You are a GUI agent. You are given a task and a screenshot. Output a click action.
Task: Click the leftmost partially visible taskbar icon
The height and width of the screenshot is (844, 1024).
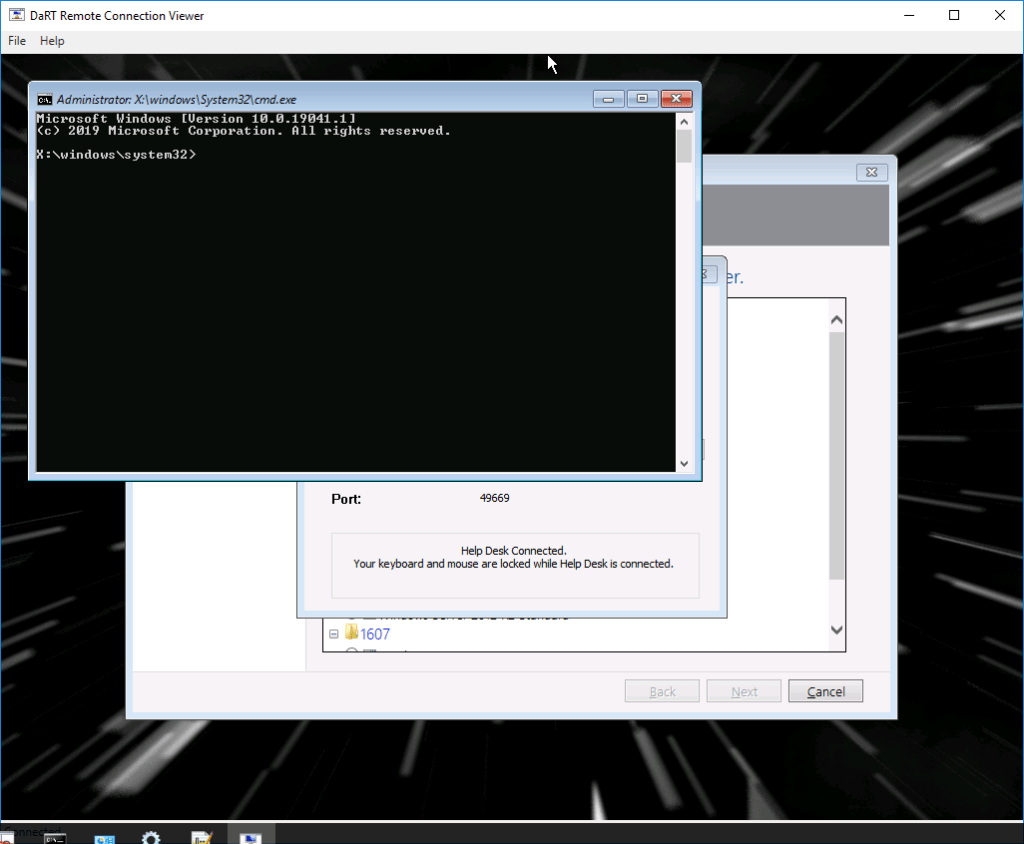coord(8,837)
